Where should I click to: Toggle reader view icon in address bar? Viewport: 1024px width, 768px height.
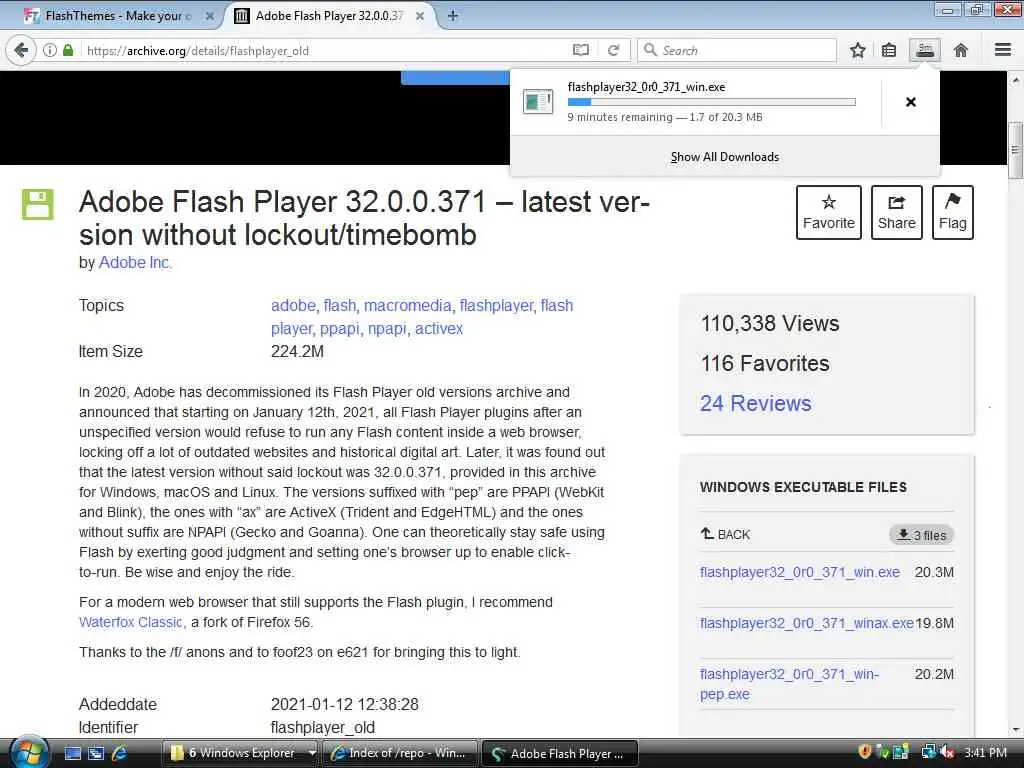click(x=581, y=50)
